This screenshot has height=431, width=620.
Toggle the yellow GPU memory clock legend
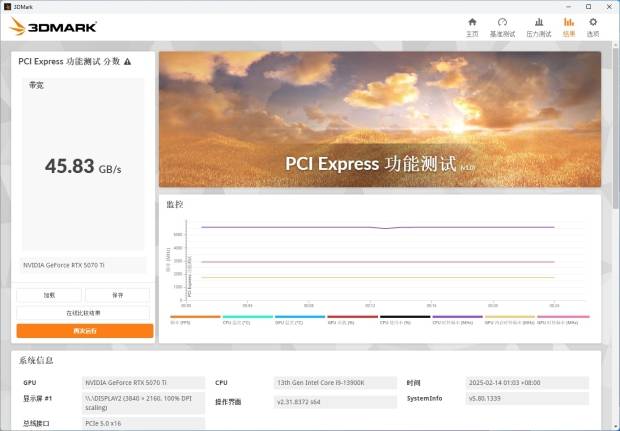510,319
